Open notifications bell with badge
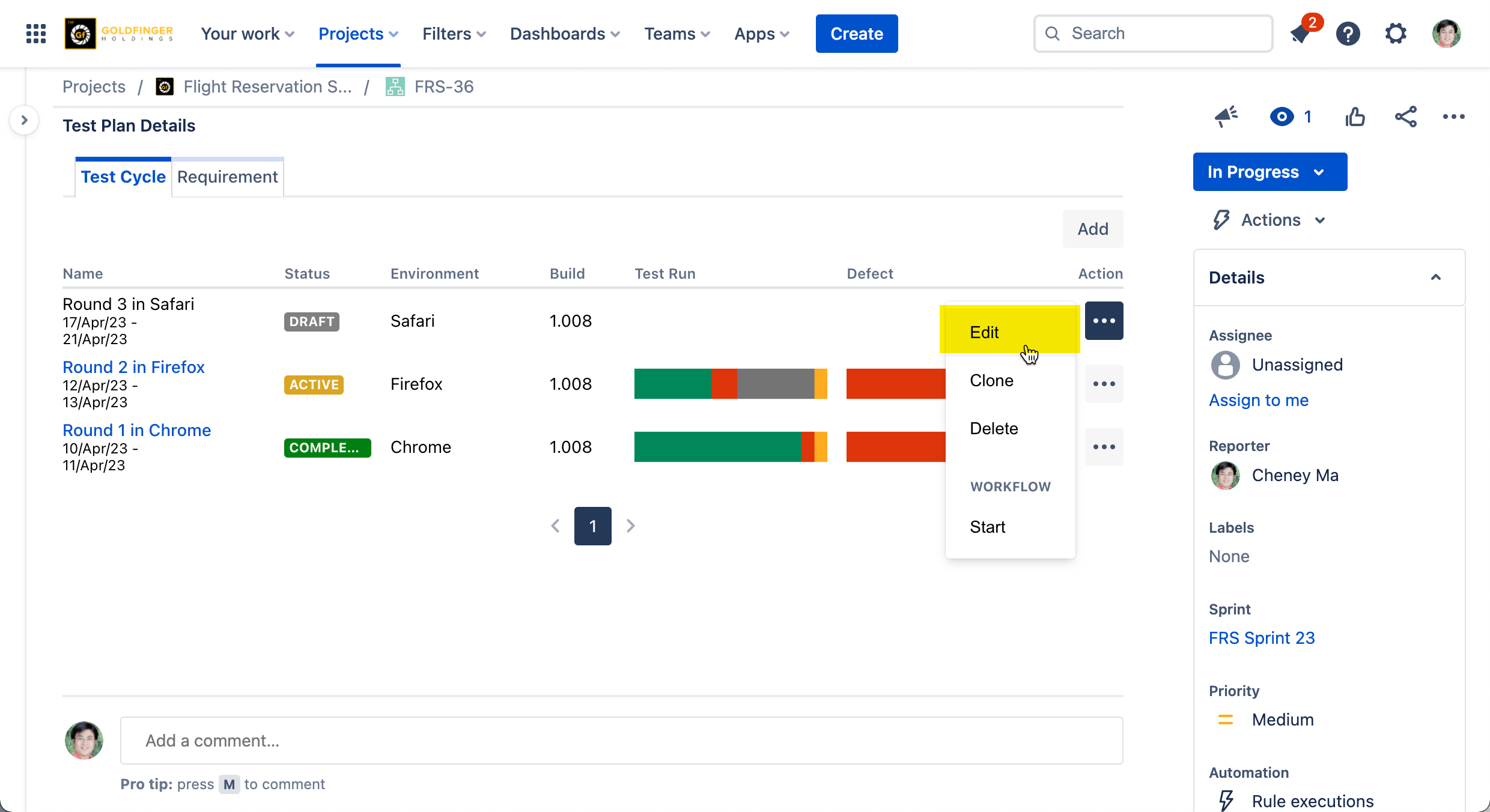This screenshot has height=812, width=1490. tap(1301, 34)
